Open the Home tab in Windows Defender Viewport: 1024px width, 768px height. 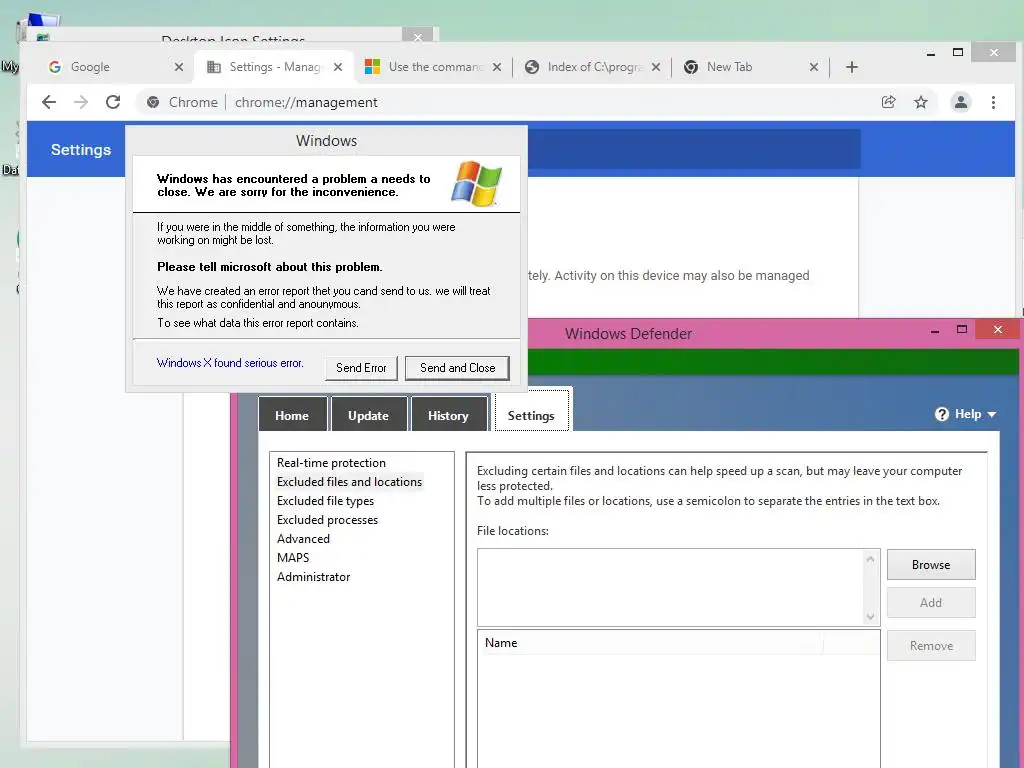point(292,415)
